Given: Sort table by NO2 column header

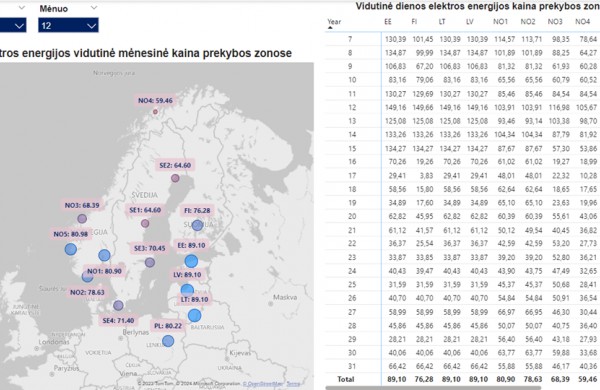Looking at the screenshot, I should point(528,22).
